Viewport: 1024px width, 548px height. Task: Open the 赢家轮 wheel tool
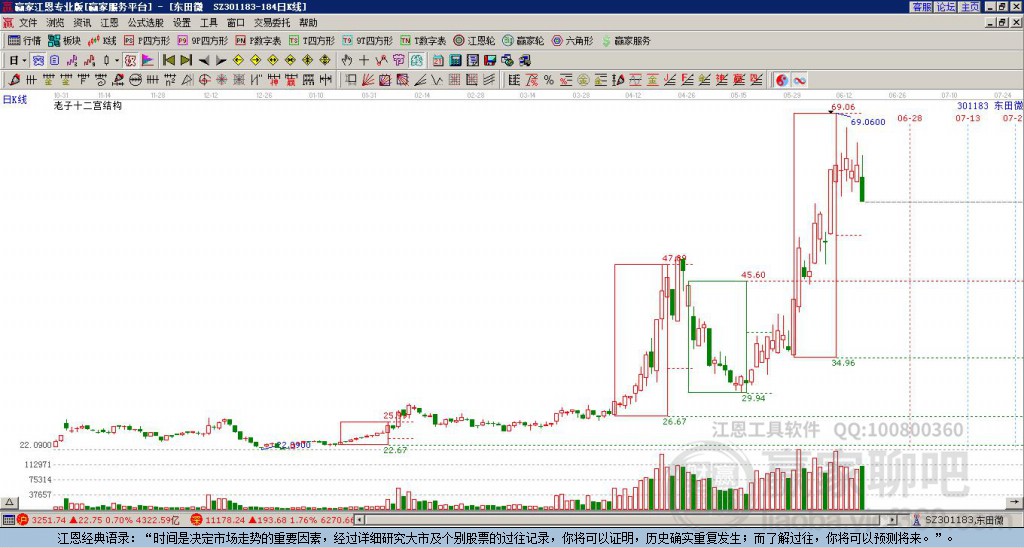point(522,40)
